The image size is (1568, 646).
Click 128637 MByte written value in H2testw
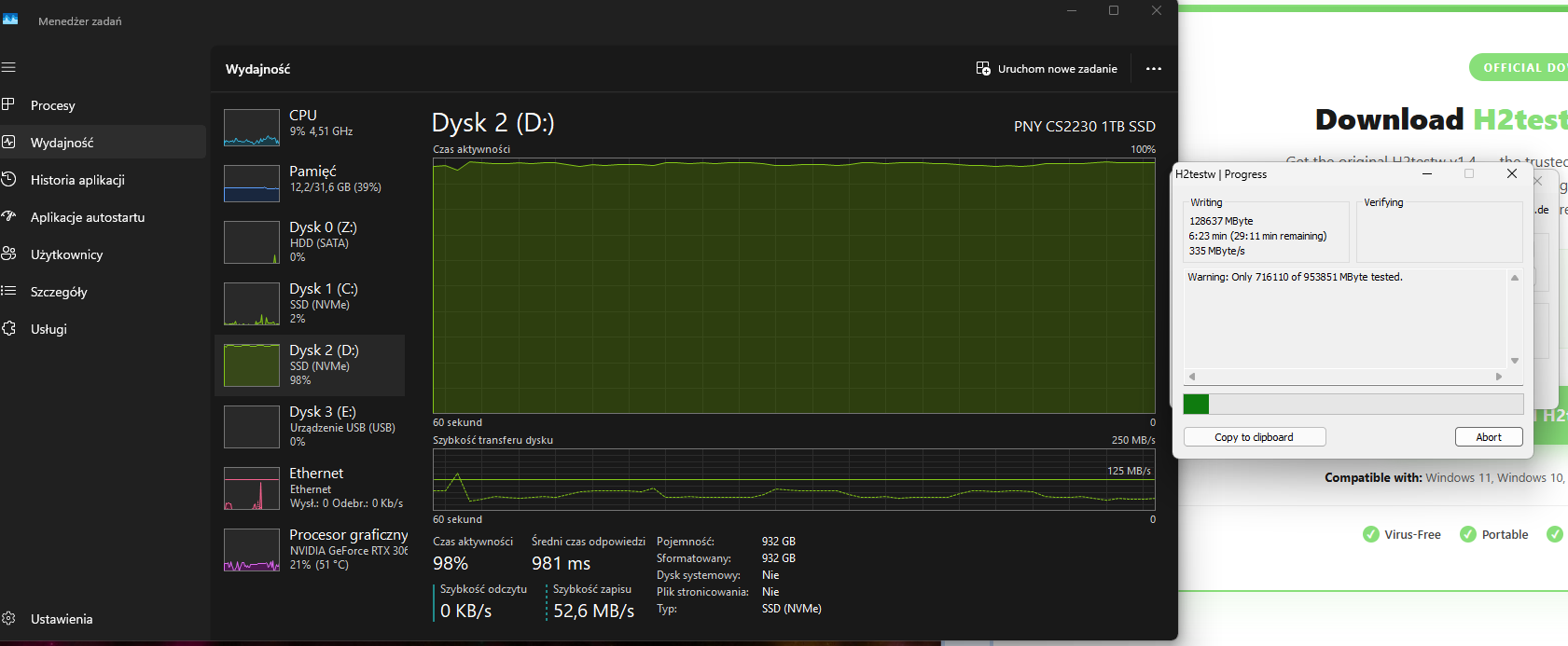(x=1221, y=221)
